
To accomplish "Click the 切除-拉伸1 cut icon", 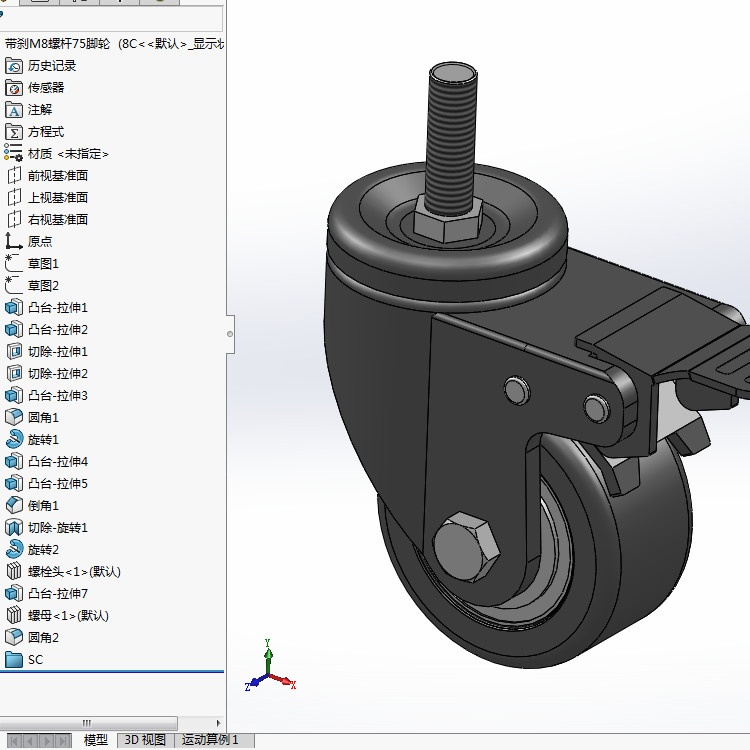I will (x=14, y=352).
